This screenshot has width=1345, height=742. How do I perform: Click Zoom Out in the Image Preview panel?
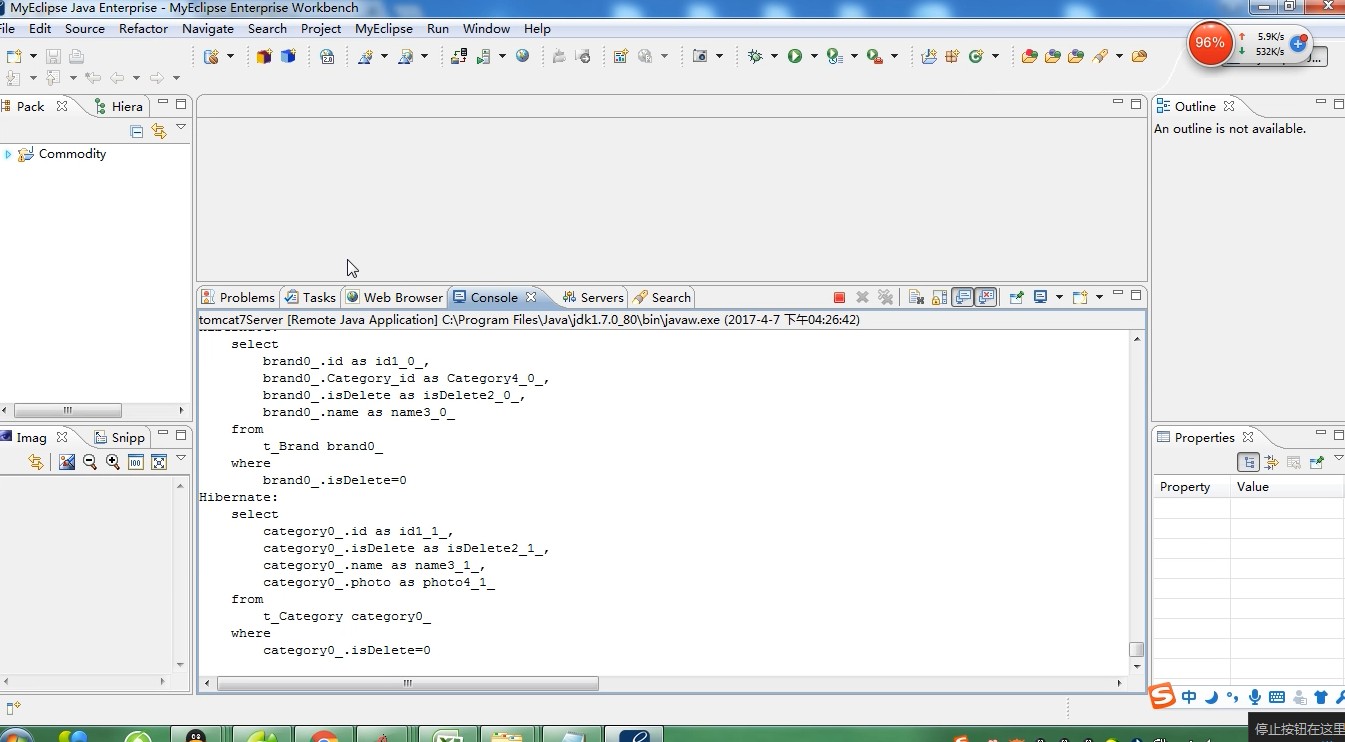89,462
